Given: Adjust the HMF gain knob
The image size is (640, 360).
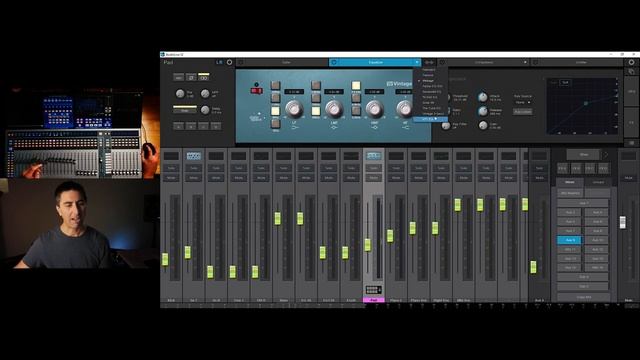Looking at the screenshot, I should [x=374, y=109].
